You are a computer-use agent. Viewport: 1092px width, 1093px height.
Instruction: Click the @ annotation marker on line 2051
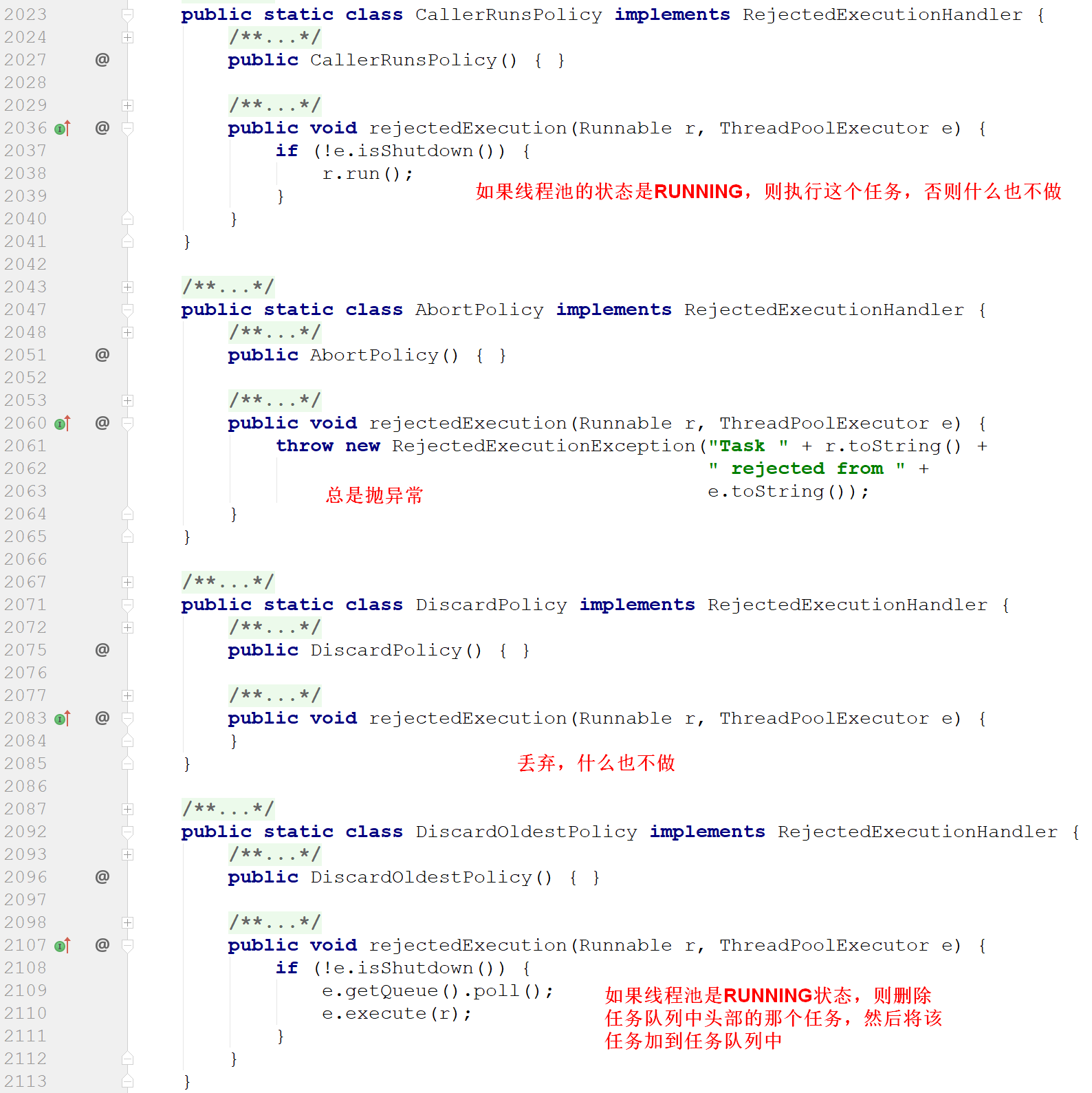tap(102, 355)
